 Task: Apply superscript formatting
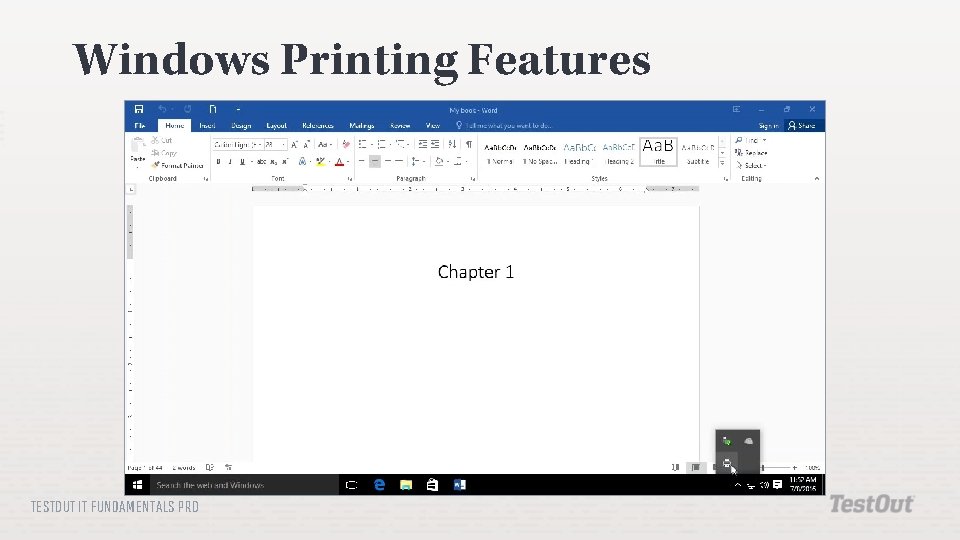tap(285, 162)
